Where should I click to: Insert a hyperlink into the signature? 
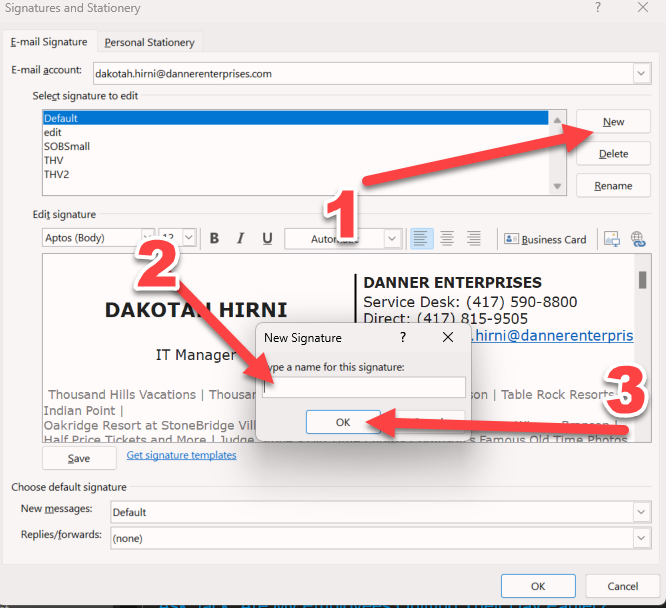[637, 239]
